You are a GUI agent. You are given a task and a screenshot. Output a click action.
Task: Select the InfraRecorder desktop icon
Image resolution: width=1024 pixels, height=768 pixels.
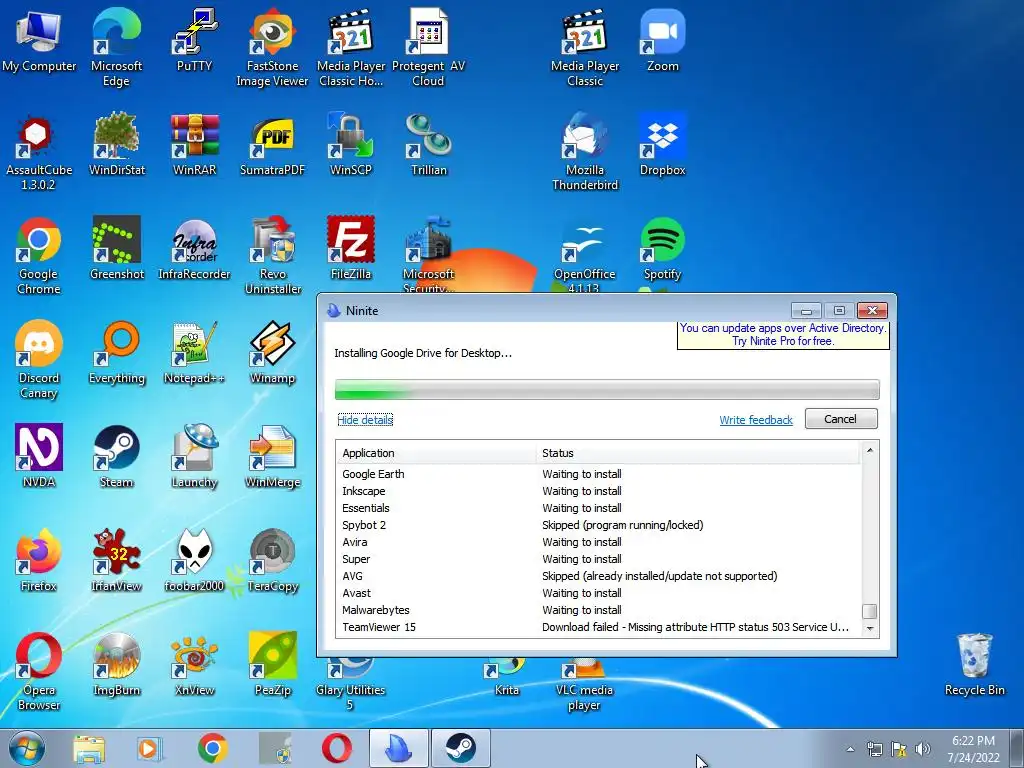(194, 248)
